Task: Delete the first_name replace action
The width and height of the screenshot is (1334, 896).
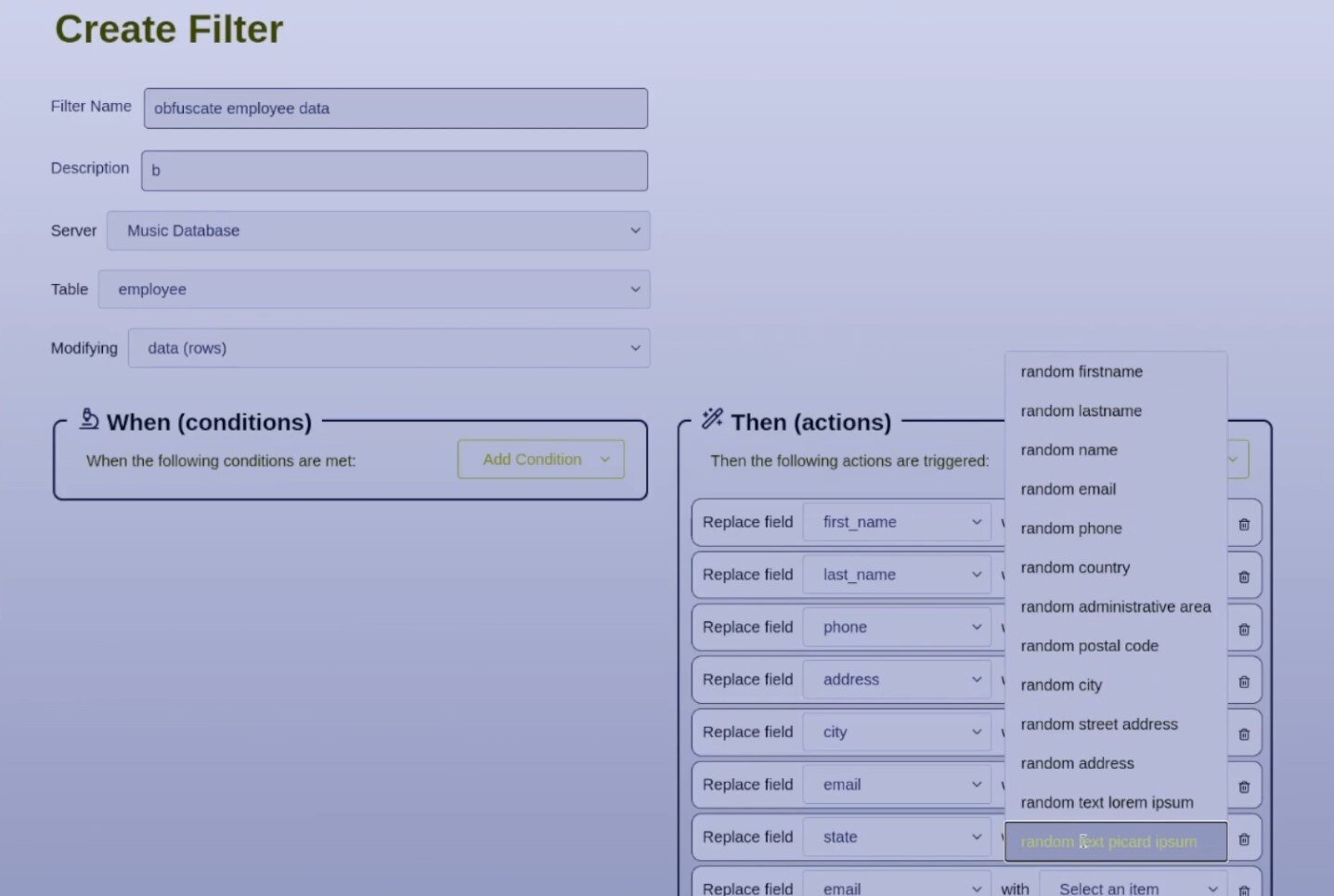Action: point(1244,525)
